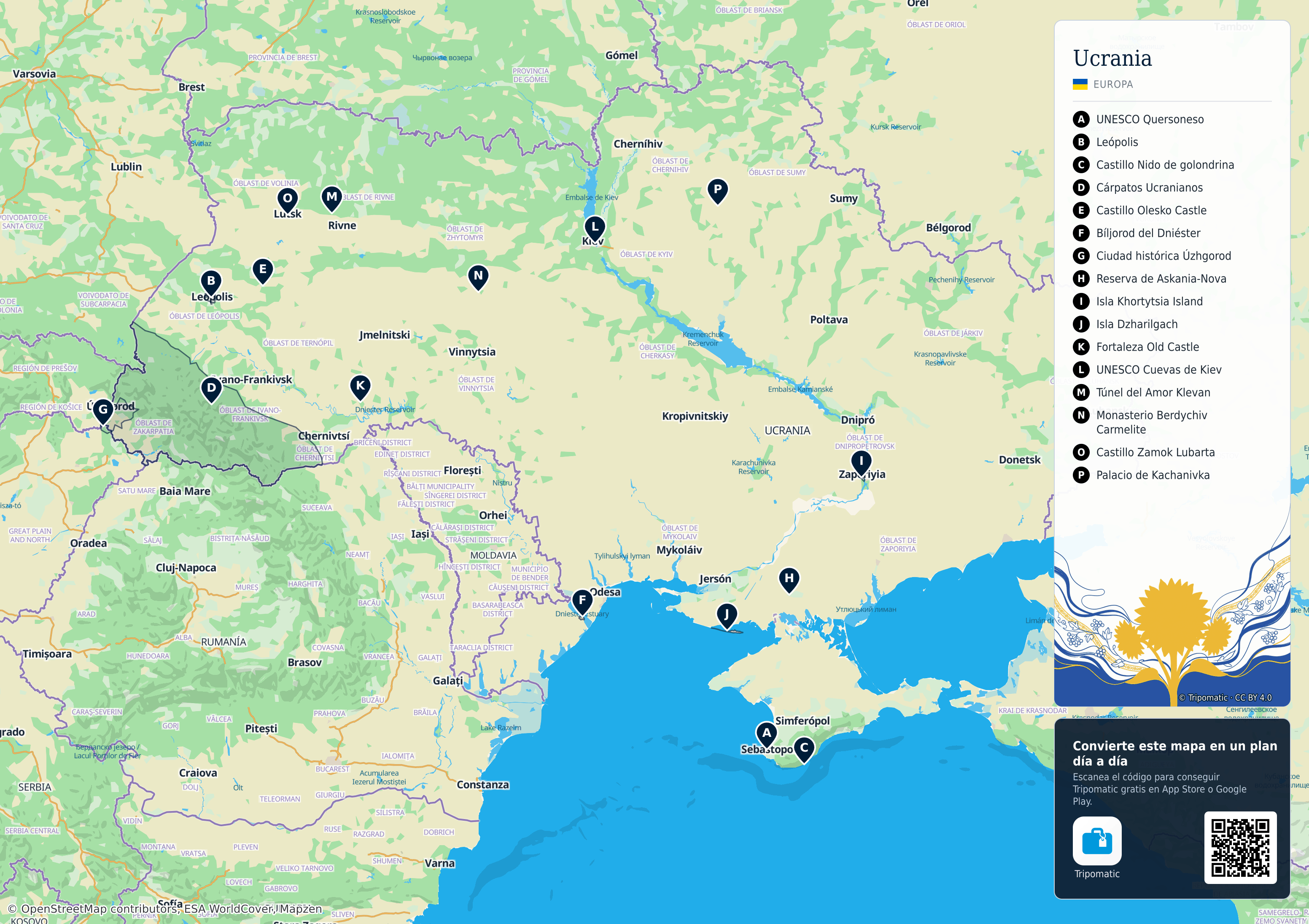Open map pin P near Sumy oblast
1309x924 pixels.
[x=718, y=191]
